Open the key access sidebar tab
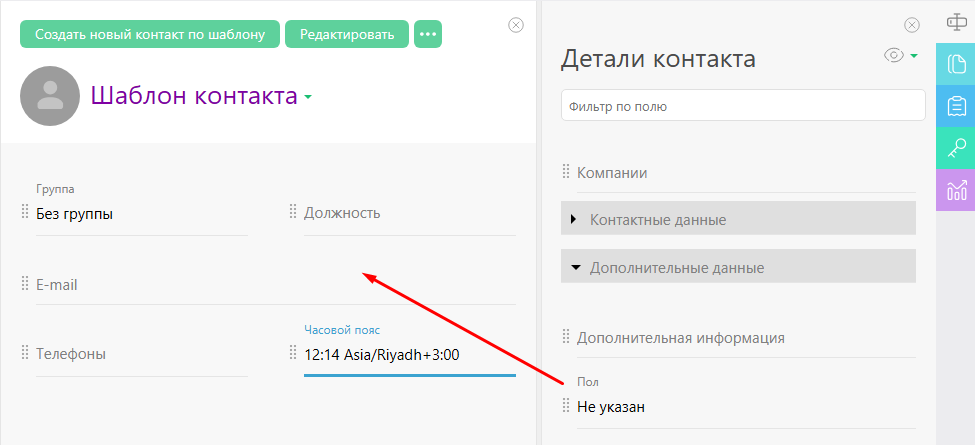Viewport: 975px width, 445px height. point(956,149)
